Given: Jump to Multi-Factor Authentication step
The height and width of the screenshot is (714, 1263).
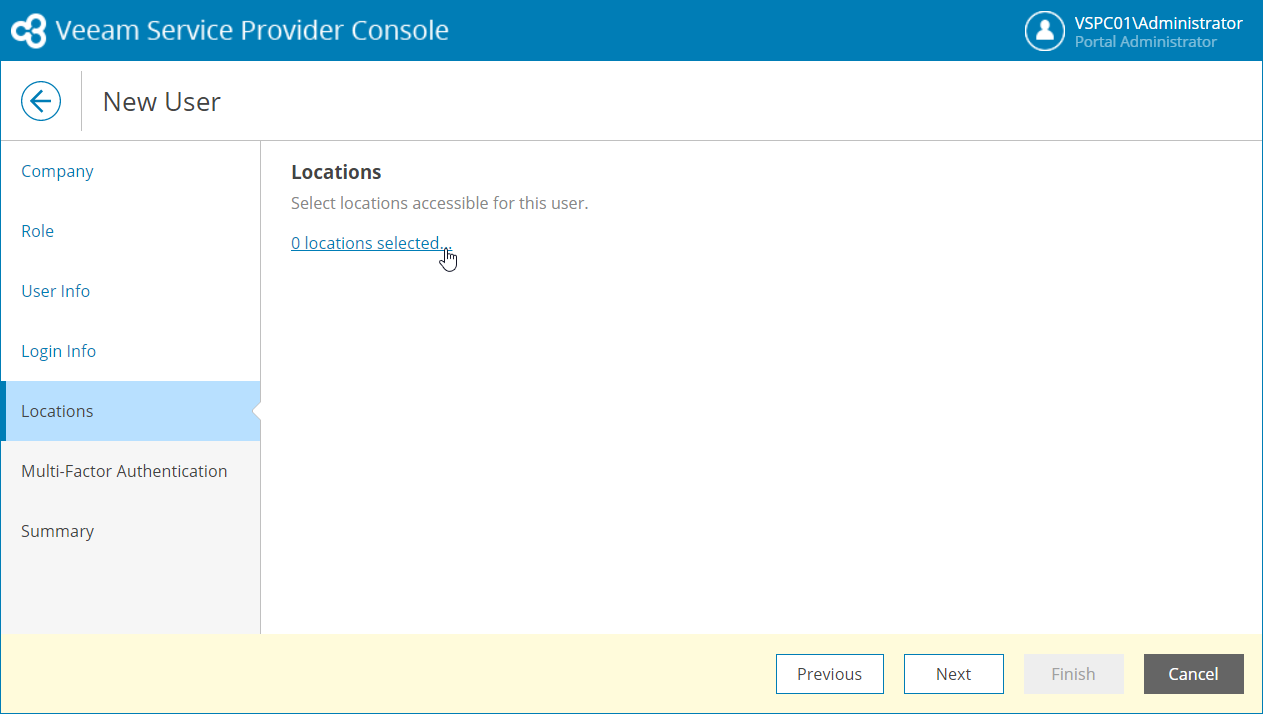Looking at the screenshot, I should (130, 471).
